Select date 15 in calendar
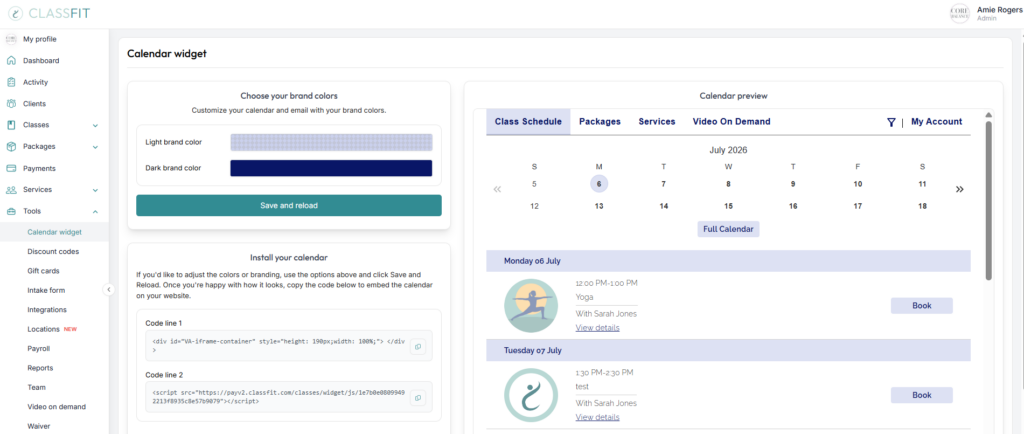 [728, 206]
